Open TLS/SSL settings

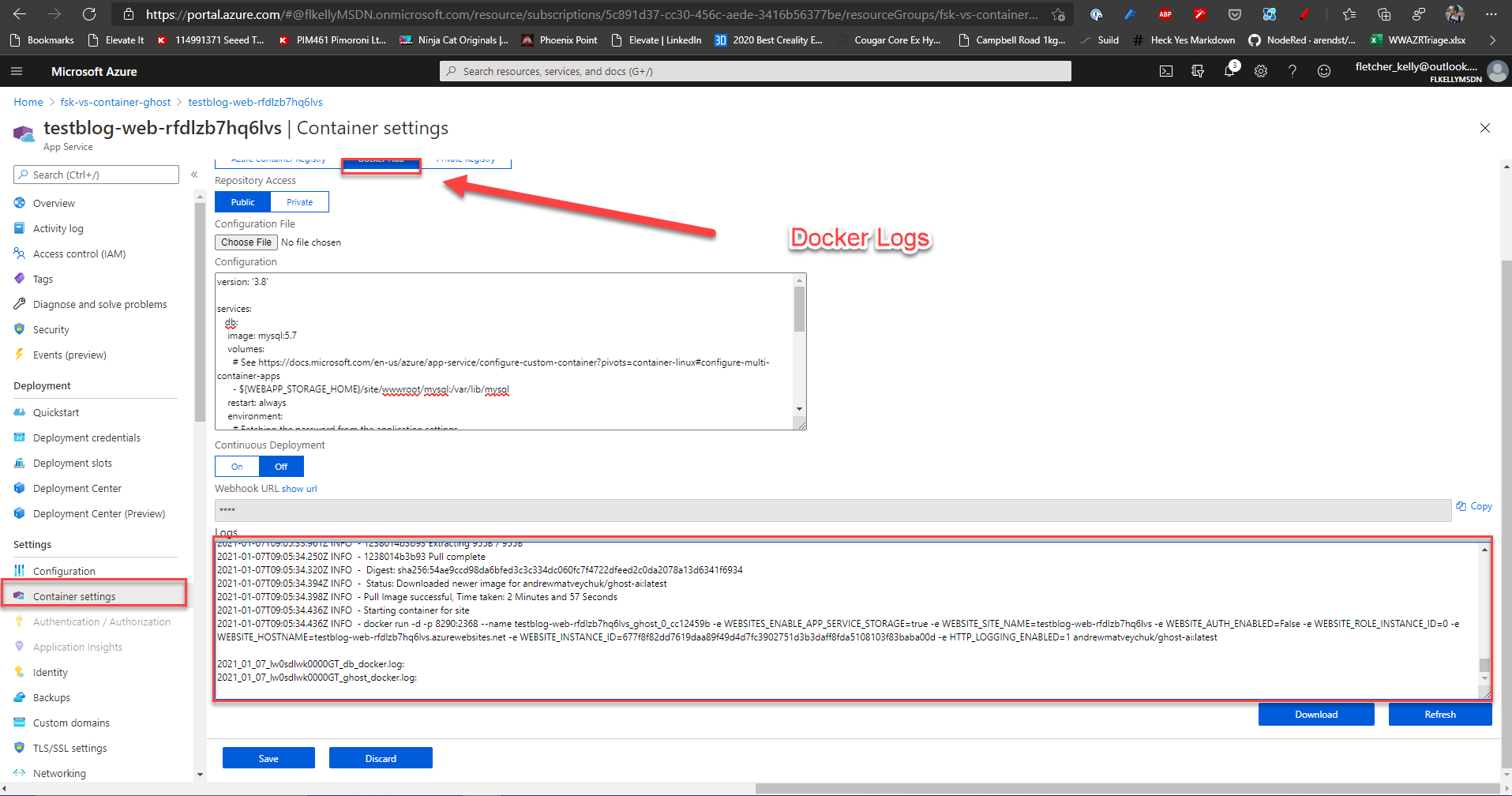(x=69, y=748)
